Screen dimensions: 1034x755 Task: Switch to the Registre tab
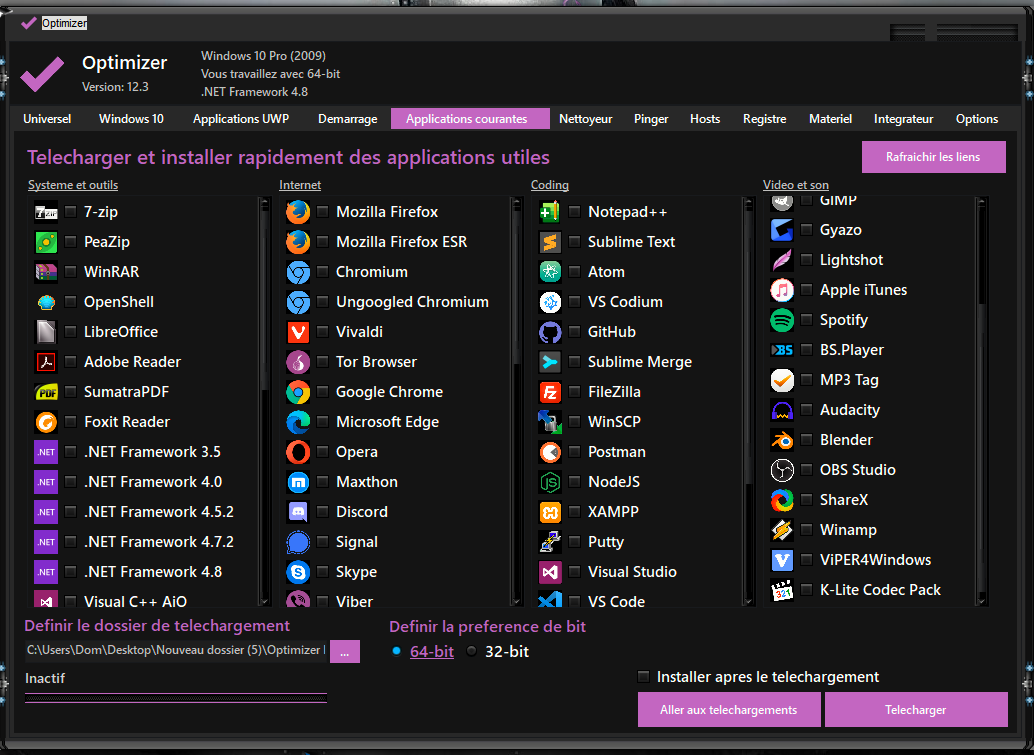click(x=764, y=119)
